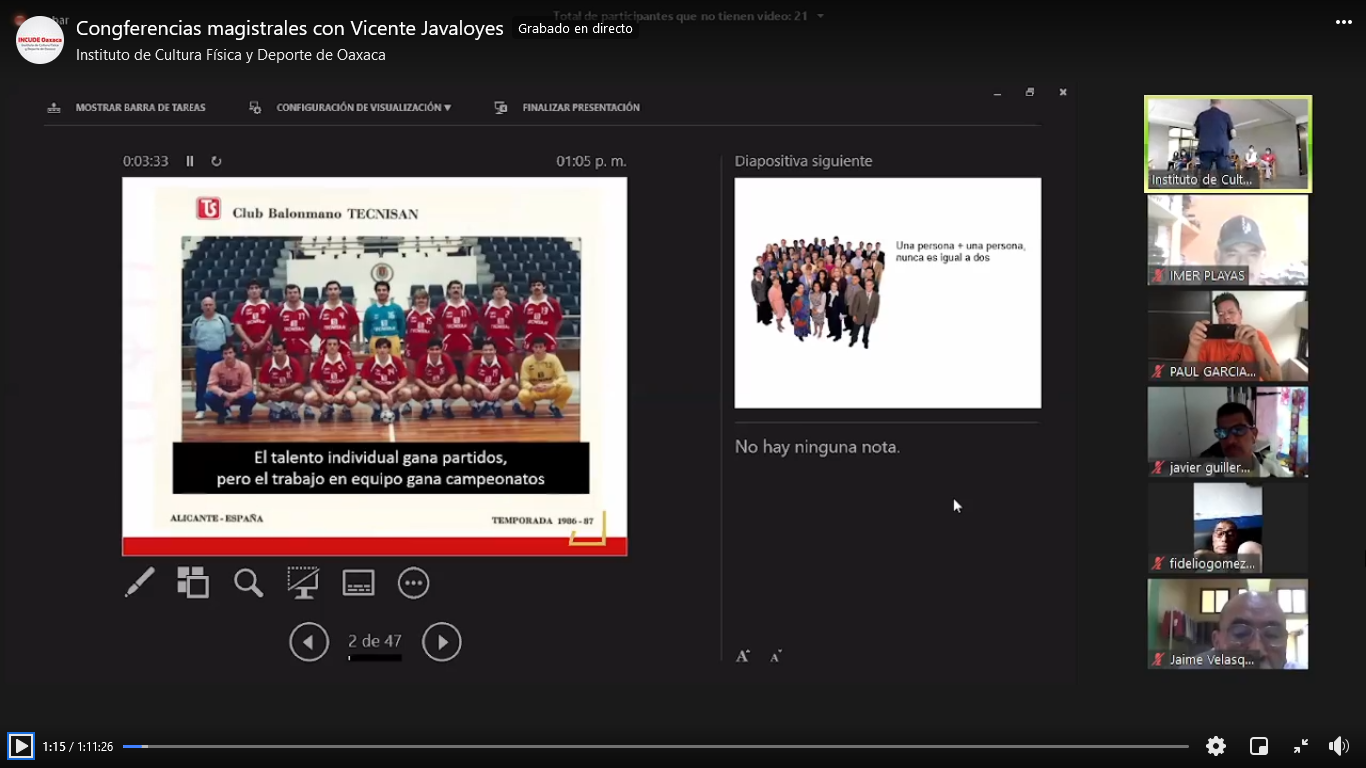Viewport: 1366px width, 768px height.
Task: Toggle picture-in-picture mode
Action: (x=1259, y=746)
